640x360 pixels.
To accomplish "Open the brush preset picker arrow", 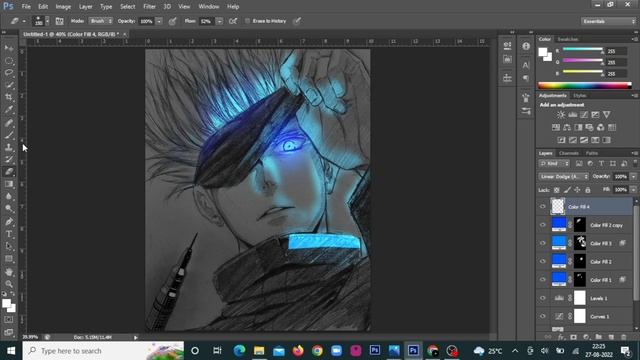I will pos(47,21).
